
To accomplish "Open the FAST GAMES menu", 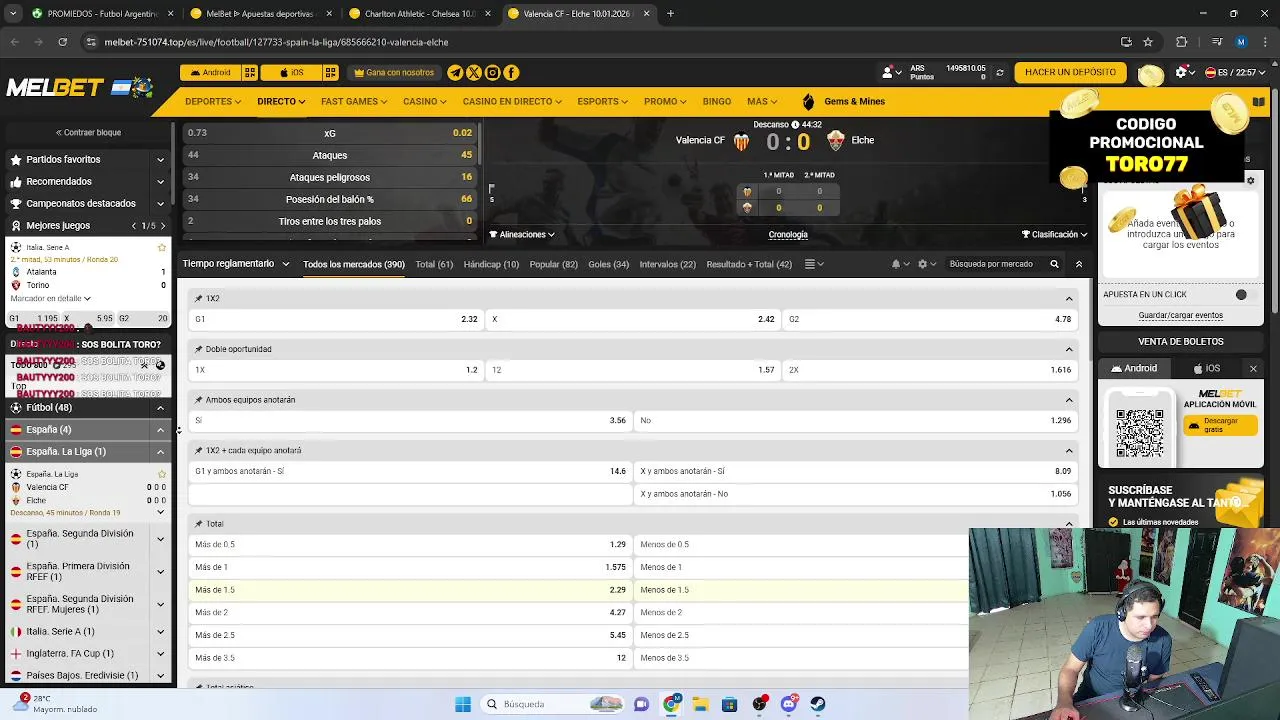I will coord(354,101).
